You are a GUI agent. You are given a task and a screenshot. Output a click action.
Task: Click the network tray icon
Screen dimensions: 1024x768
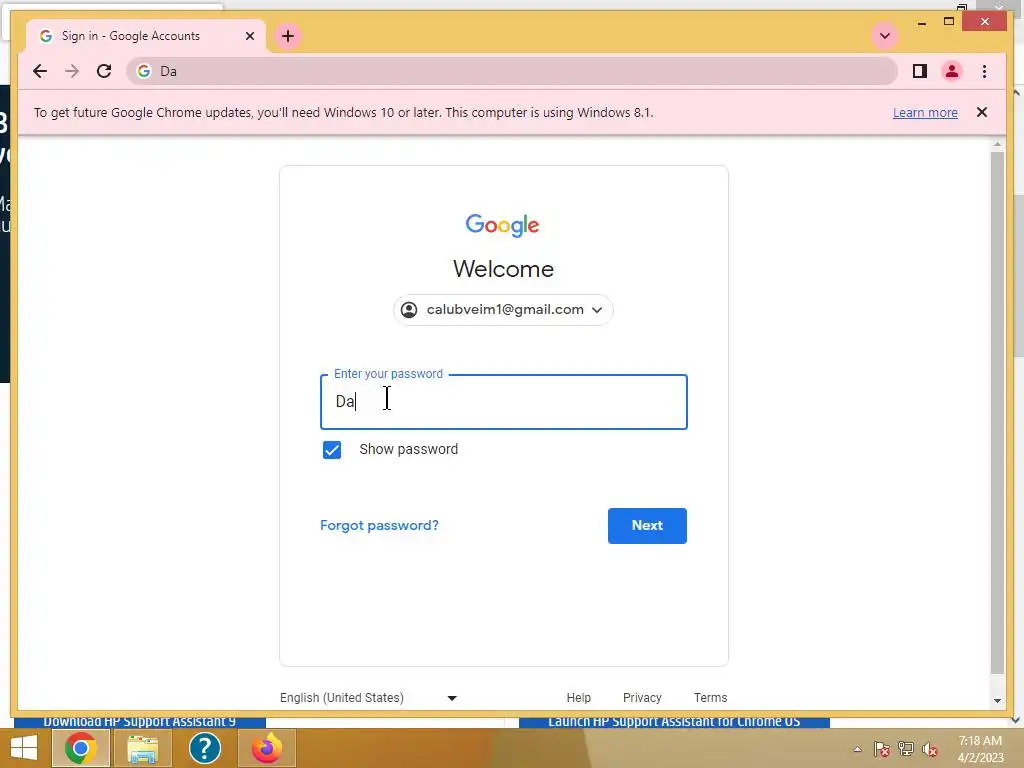pyautogui.click(x=906, y=750)
